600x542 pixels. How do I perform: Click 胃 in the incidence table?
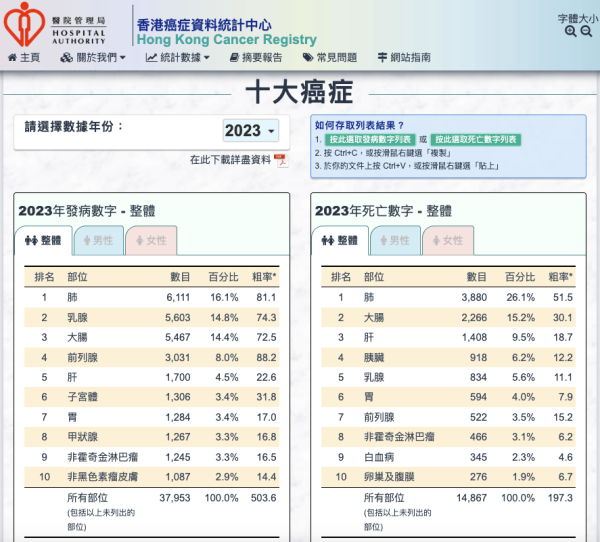pos(72,417)
